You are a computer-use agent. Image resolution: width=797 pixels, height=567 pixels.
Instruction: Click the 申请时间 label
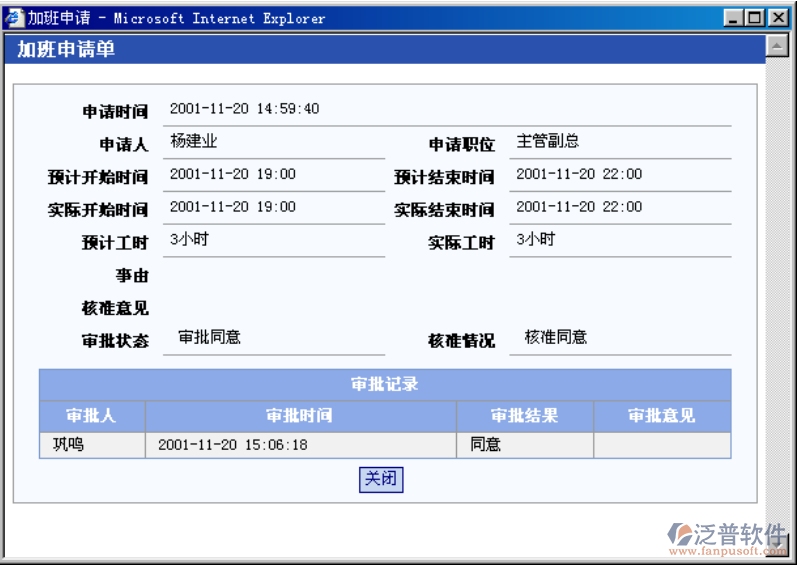coord(115,112)
